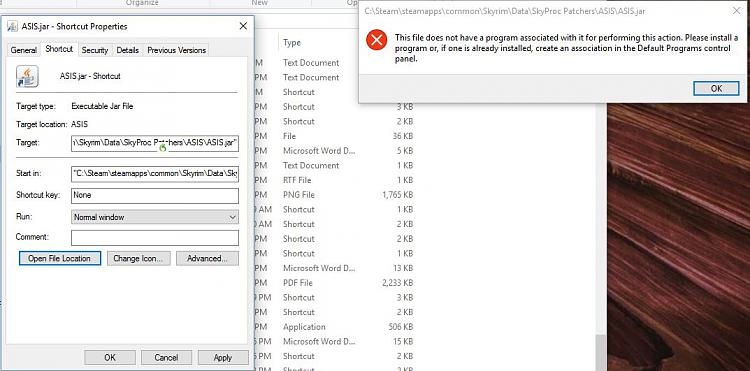
Task: Click the 'Executable Jar File' target type text
Action: tap(102, 106)
